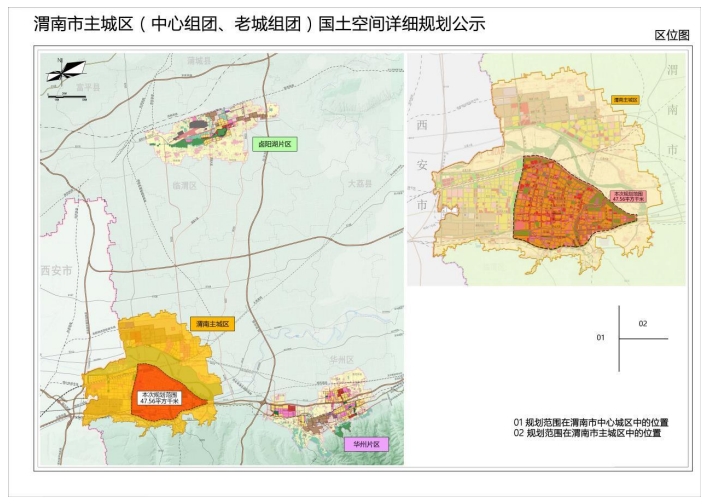The image size is (708, 504).
Task: Click the small 渭南主城区 label on right map
Action: coord(625,100)
